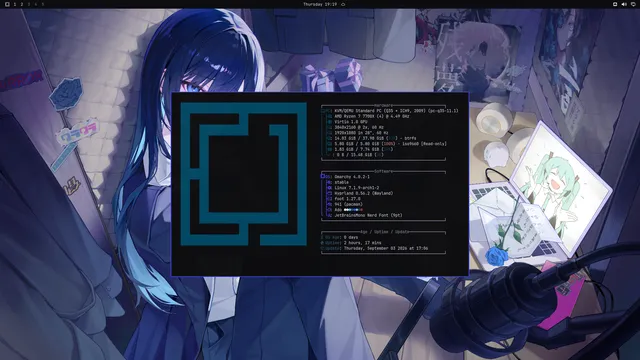The width and height of the screenshot is (640, 360).
Task: Open the tray icon left of the volume icon
Action: [x=615, y=4]
